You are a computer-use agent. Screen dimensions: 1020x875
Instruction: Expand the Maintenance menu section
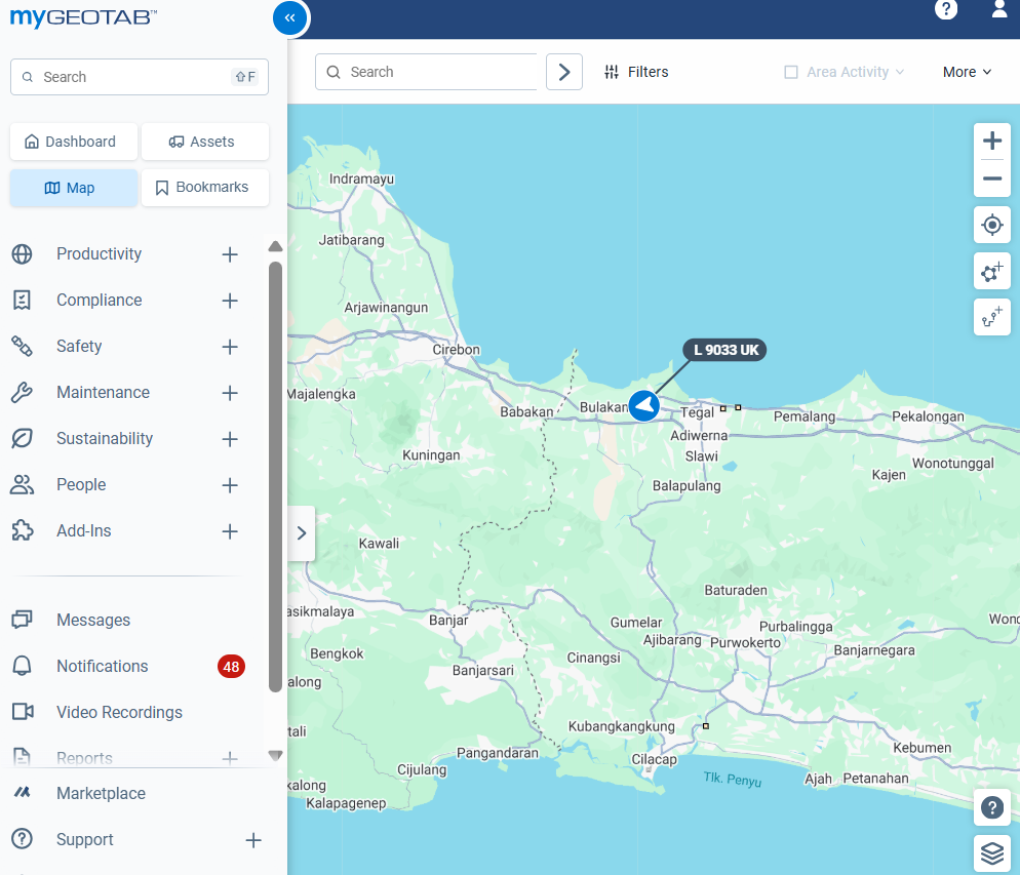point(229,393)
